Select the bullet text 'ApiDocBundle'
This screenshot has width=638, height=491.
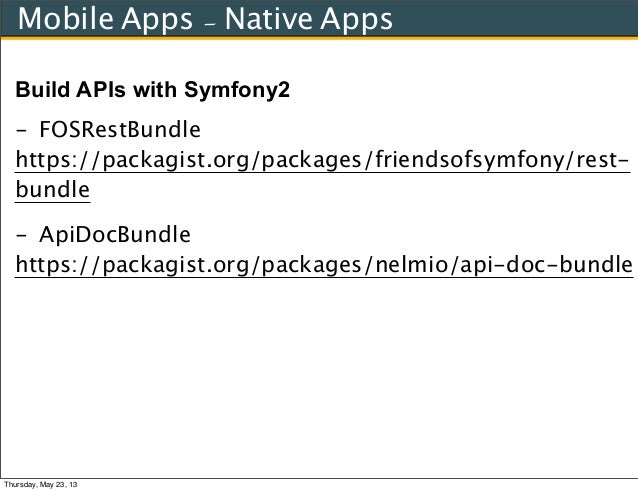115,235
